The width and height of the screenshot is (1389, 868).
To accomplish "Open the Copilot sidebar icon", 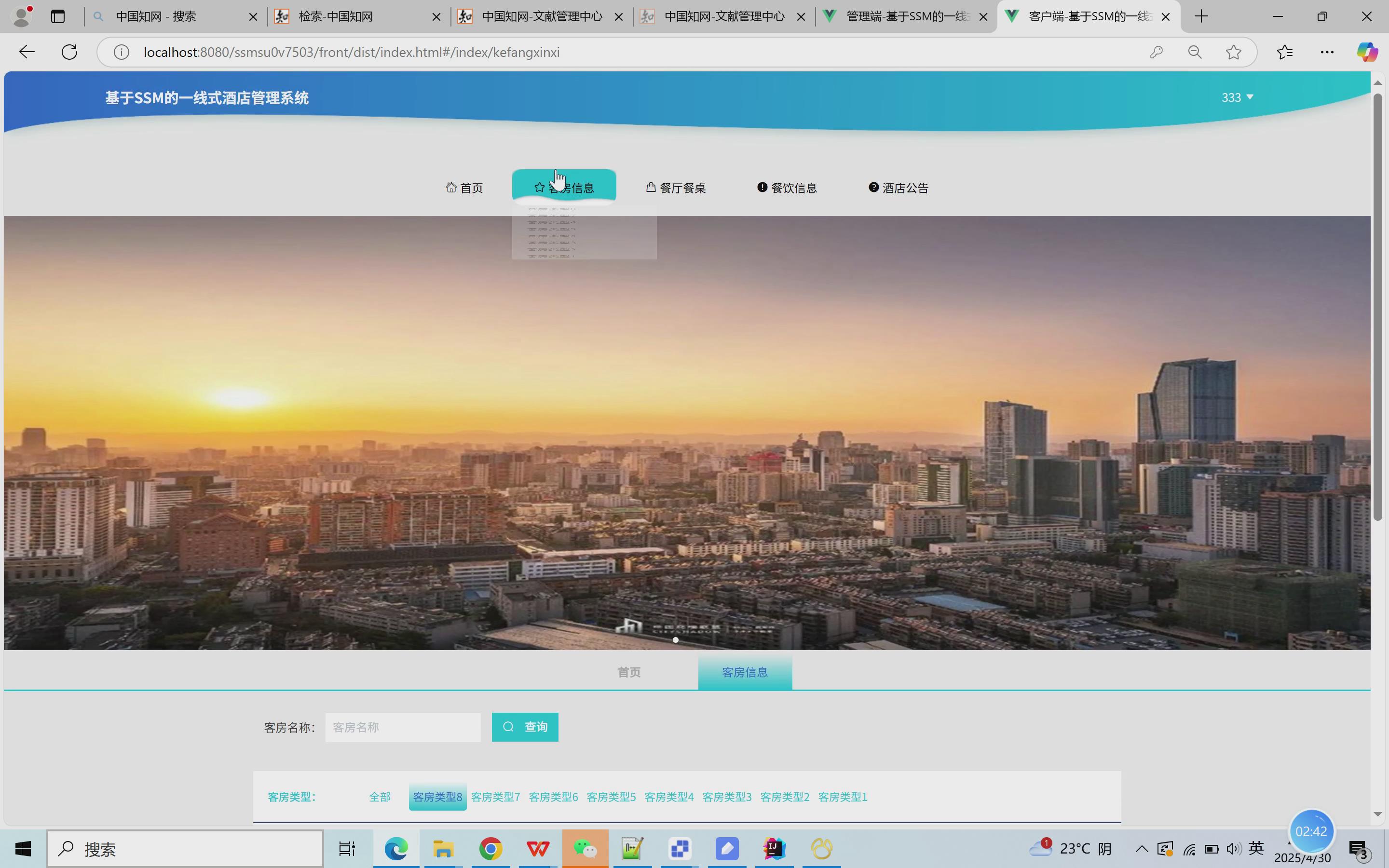I will click(1367, 52).
